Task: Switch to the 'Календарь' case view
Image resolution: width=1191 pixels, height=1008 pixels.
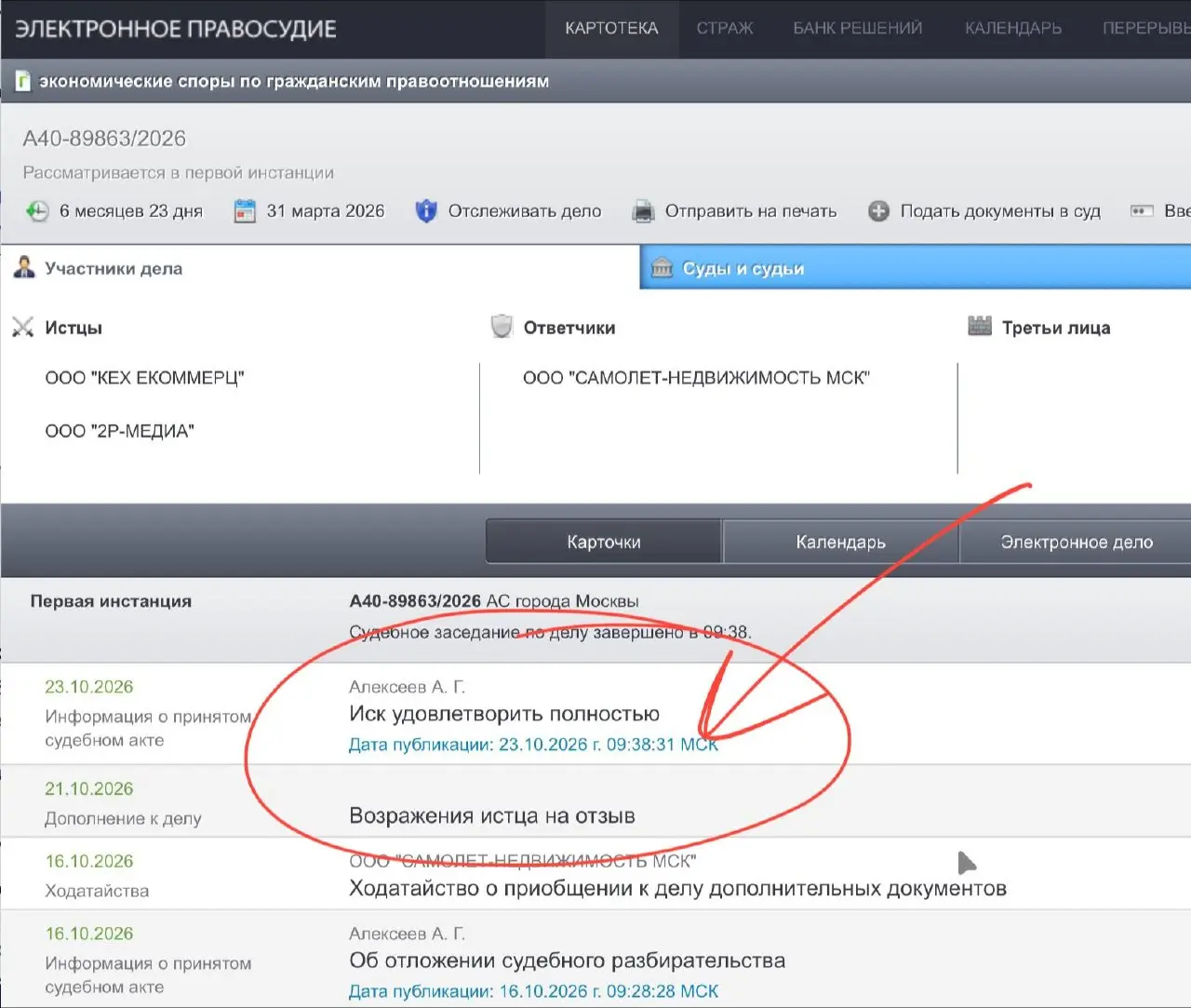Action: [840, 542]
